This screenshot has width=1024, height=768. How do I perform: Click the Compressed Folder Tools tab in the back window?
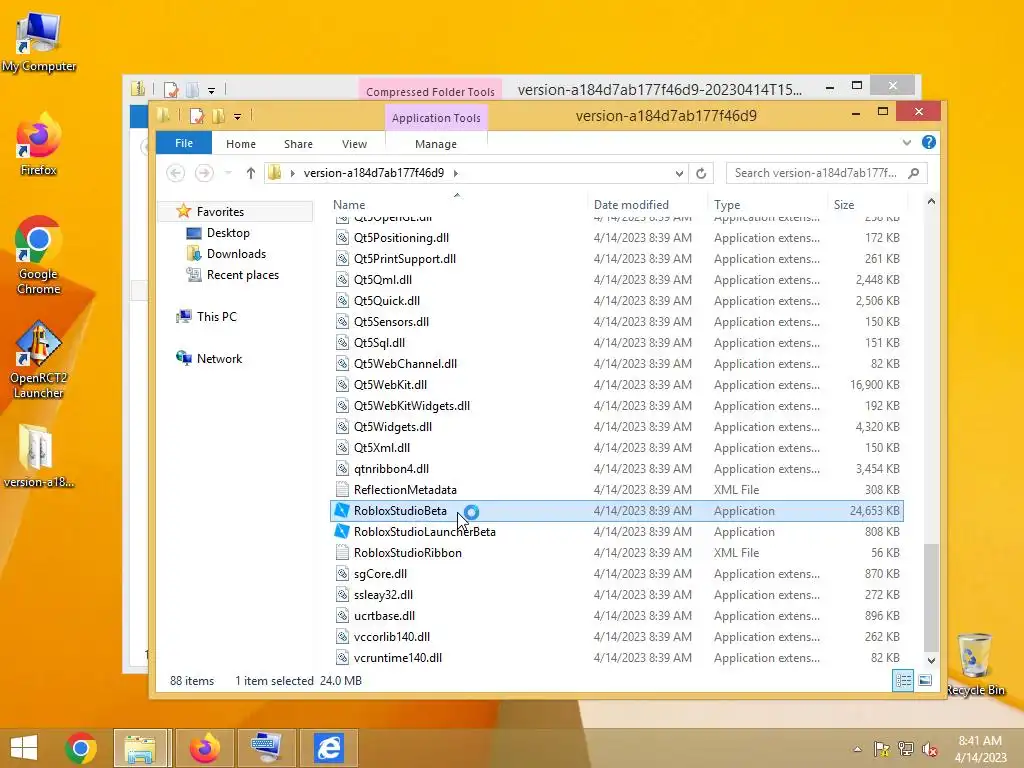tap(430, 91)
